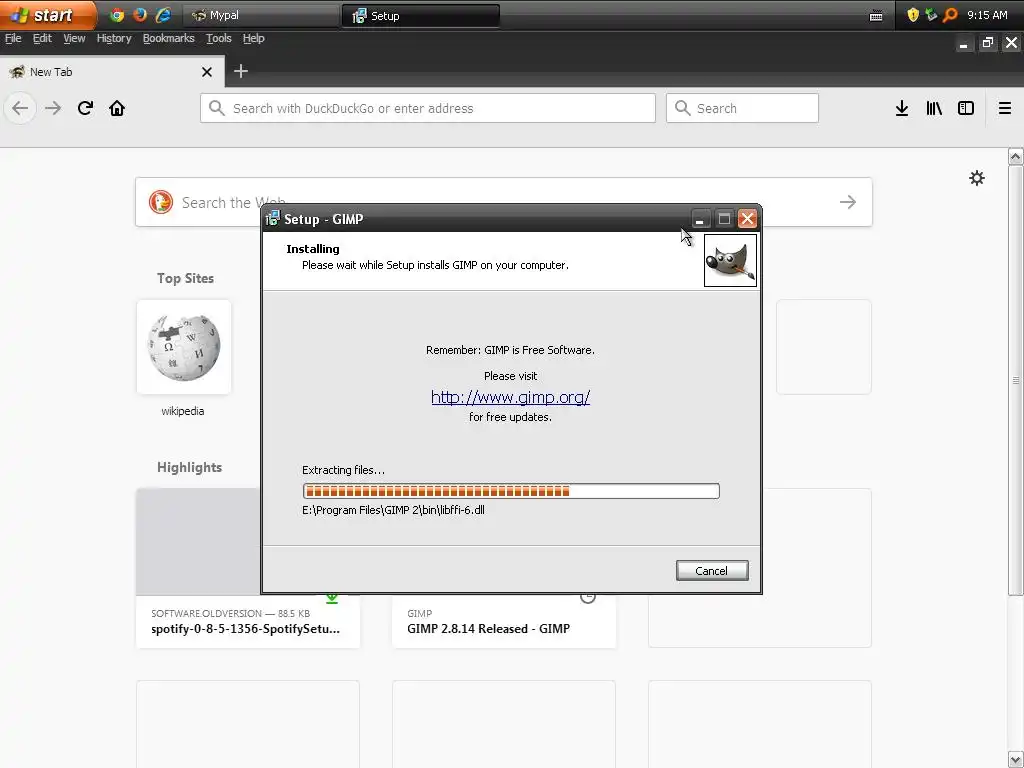Open the wikipedia top site tile
Viewport: 1024px width, 768px height.
[x=184, y=347]
